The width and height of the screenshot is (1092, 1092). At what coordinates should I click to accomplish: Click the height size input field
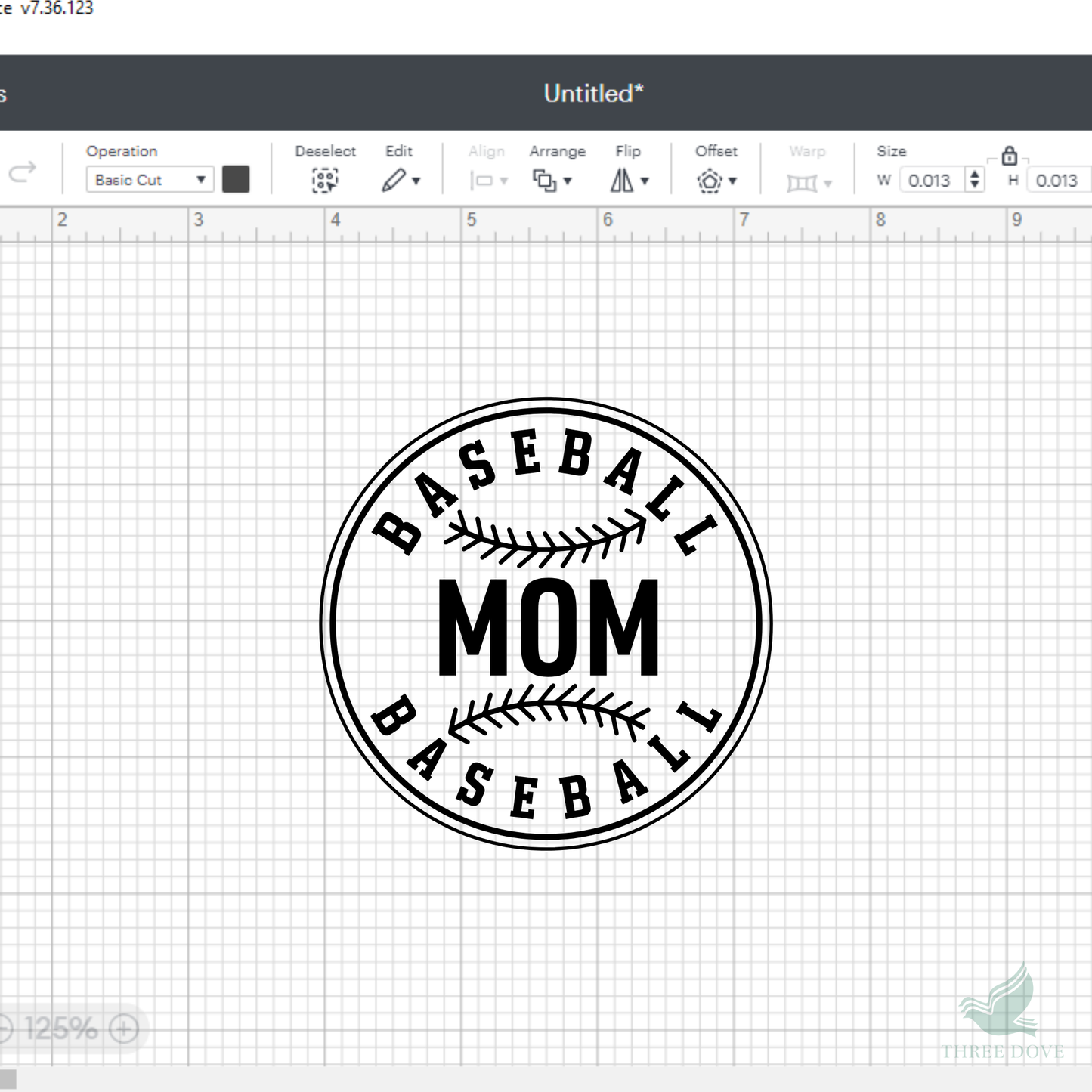pyautogui.click(x=1060, y=181)
